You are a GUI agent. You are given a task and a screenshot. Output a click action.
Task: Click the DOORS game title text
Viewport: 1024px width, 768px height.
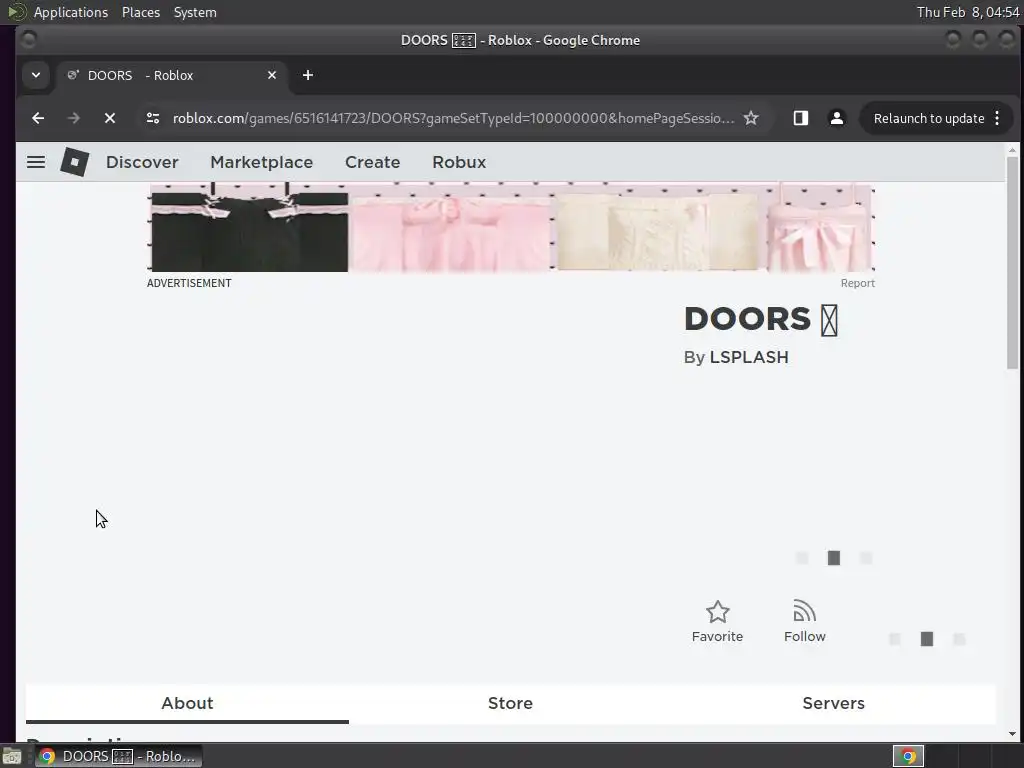pos(760,319)
